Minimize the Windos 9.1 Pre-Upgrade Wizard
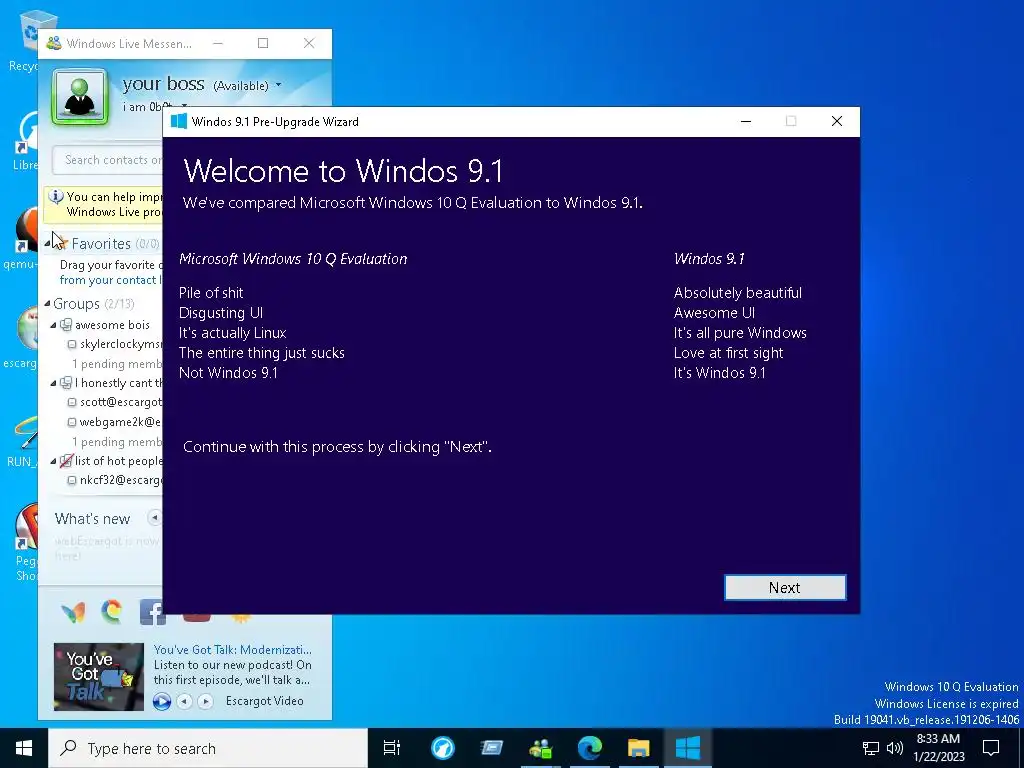Viewport: 1024px width, 768px height. (x=746, y=121)
